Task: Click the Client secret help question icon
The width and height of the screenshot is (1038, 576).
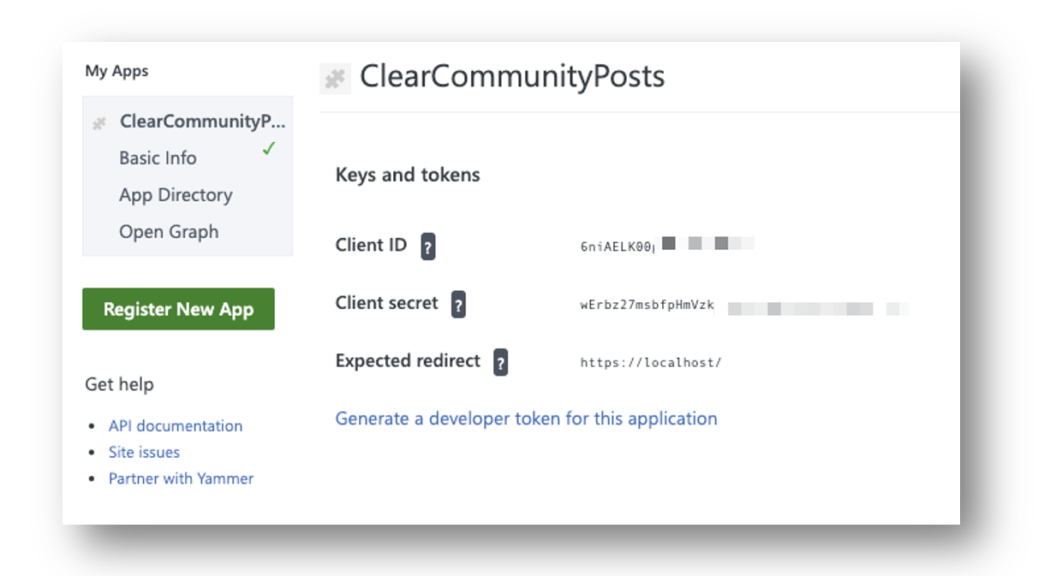Action: (x=458, y=305)
